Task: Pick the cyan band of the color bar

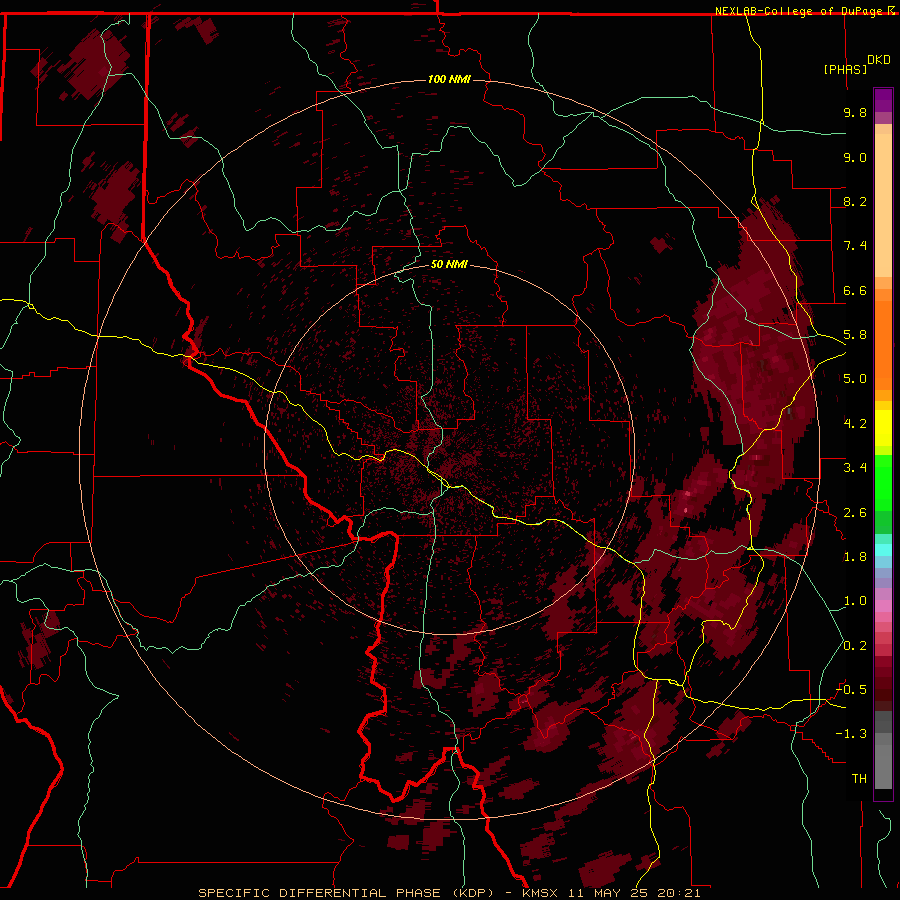Action: pos(883,550)
